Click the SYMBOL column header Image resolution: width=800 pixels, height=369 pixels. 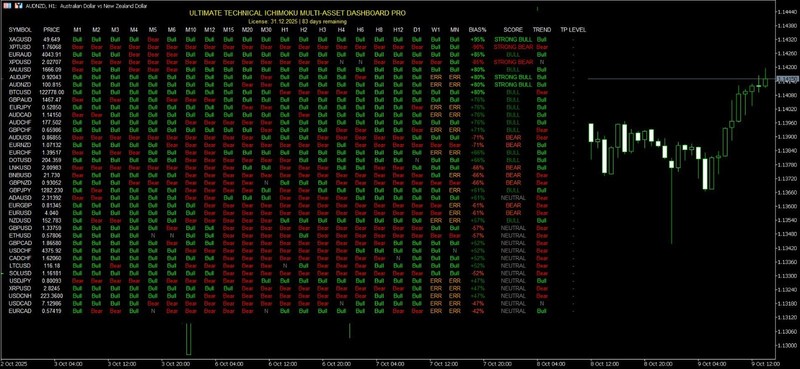pyautogui.click(x=20, y=30)
